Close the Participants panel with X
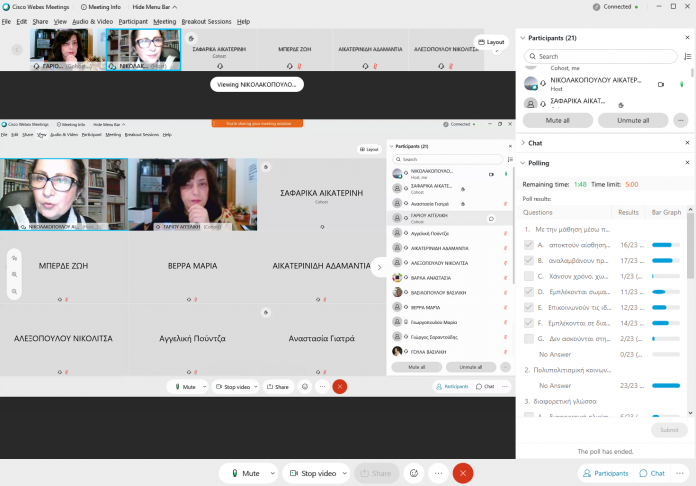The width and height of the screenshot is (696, 486). click(686, 37)
